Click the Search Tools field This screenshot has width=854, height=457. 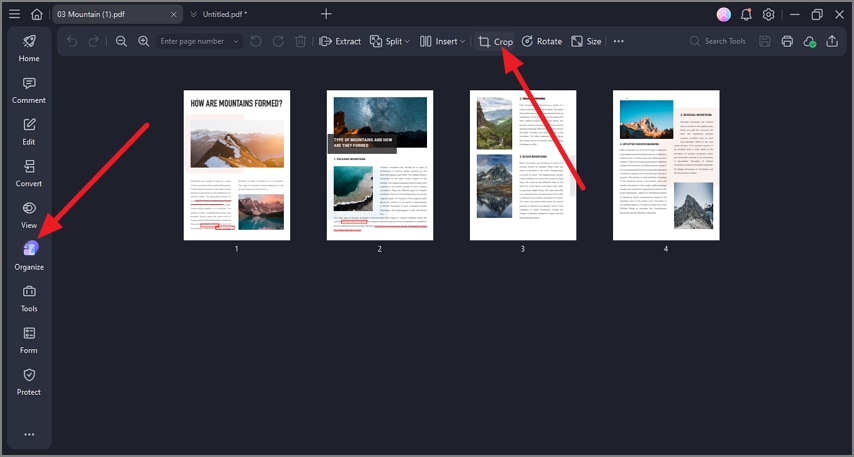[x=718, y=41]
